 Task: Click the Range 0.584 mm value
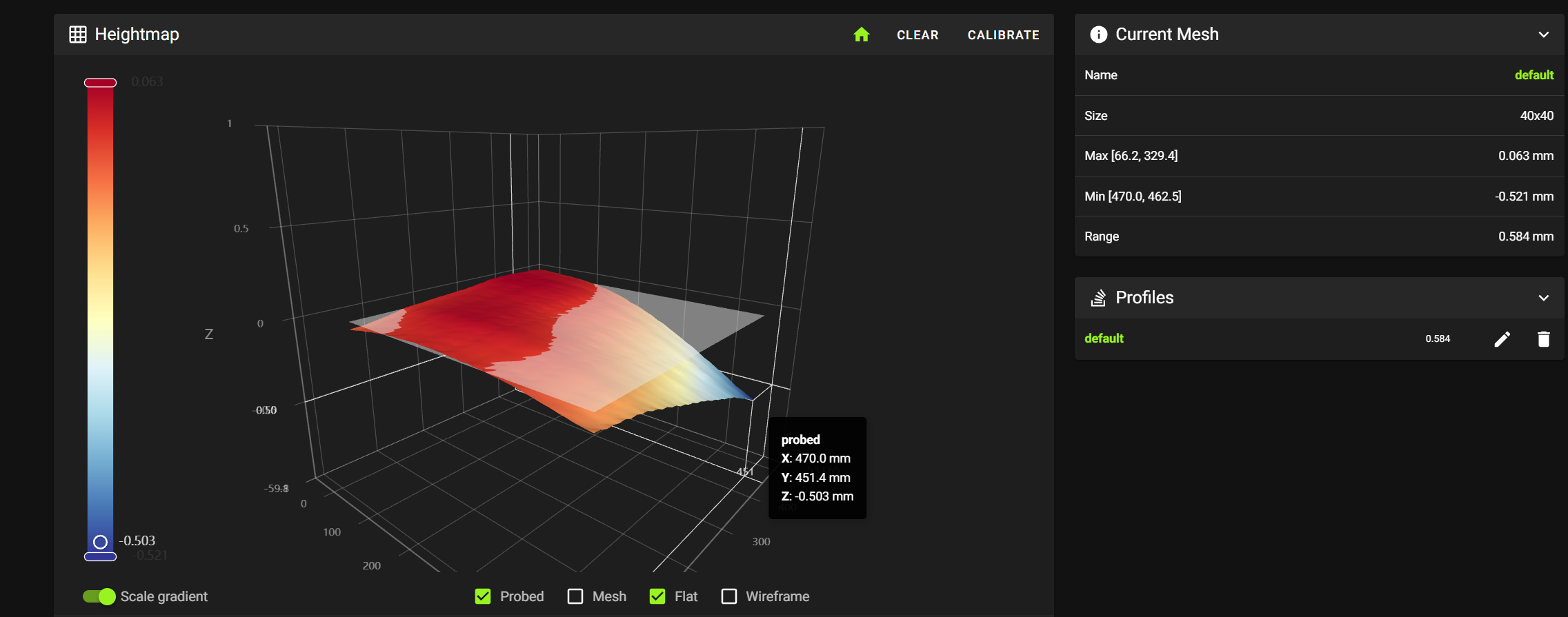click(1526, 236)
